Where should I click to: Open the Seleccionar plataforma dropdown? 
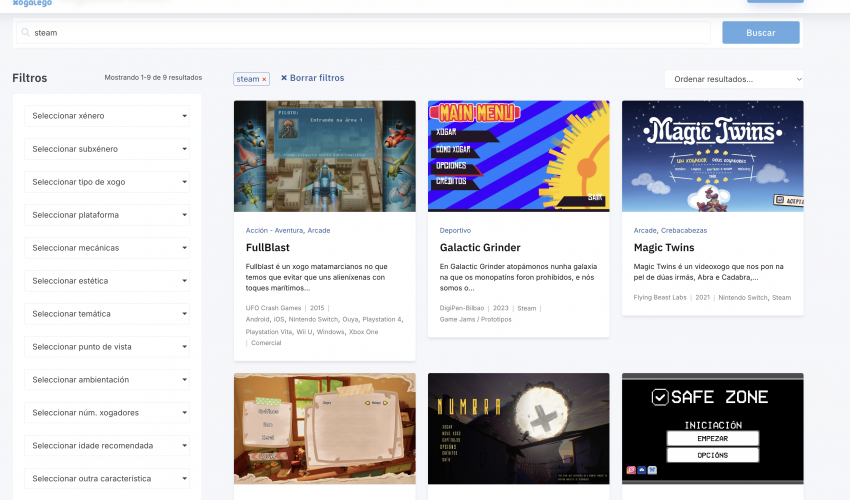coord(107,215)
